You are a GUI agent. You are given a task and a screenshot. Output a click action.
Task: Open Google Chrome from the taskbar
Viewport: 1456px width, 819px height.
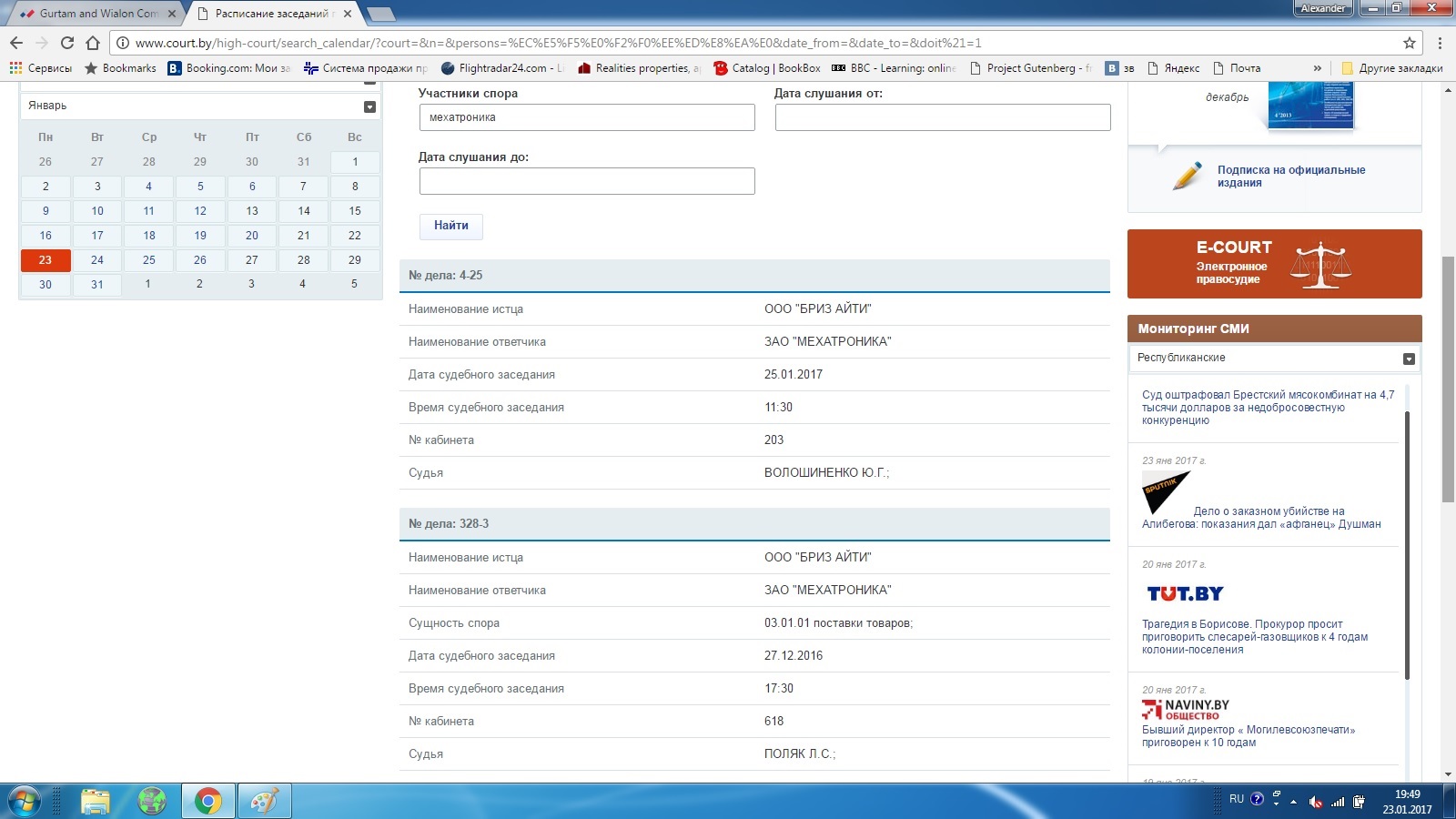(x=207, y=801)
